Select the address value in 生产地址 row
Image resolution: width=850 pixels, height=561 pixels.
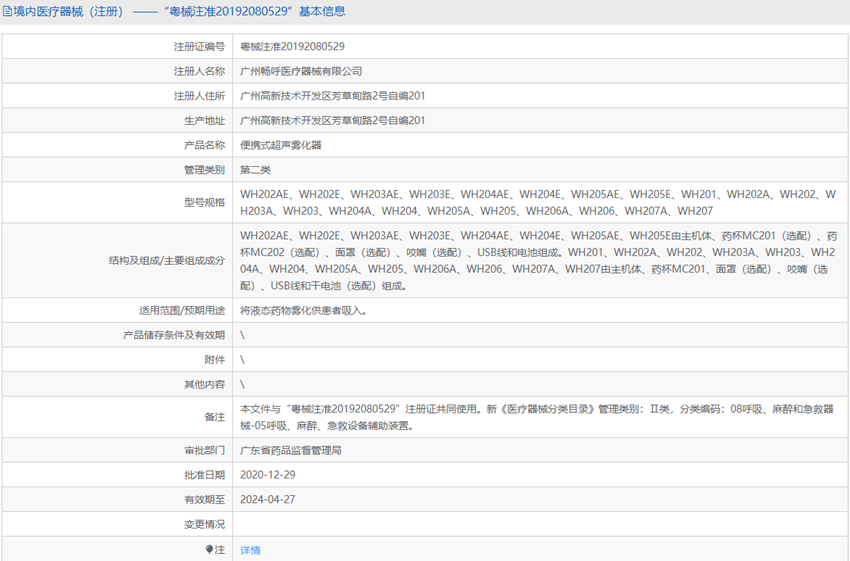(333, 120)
